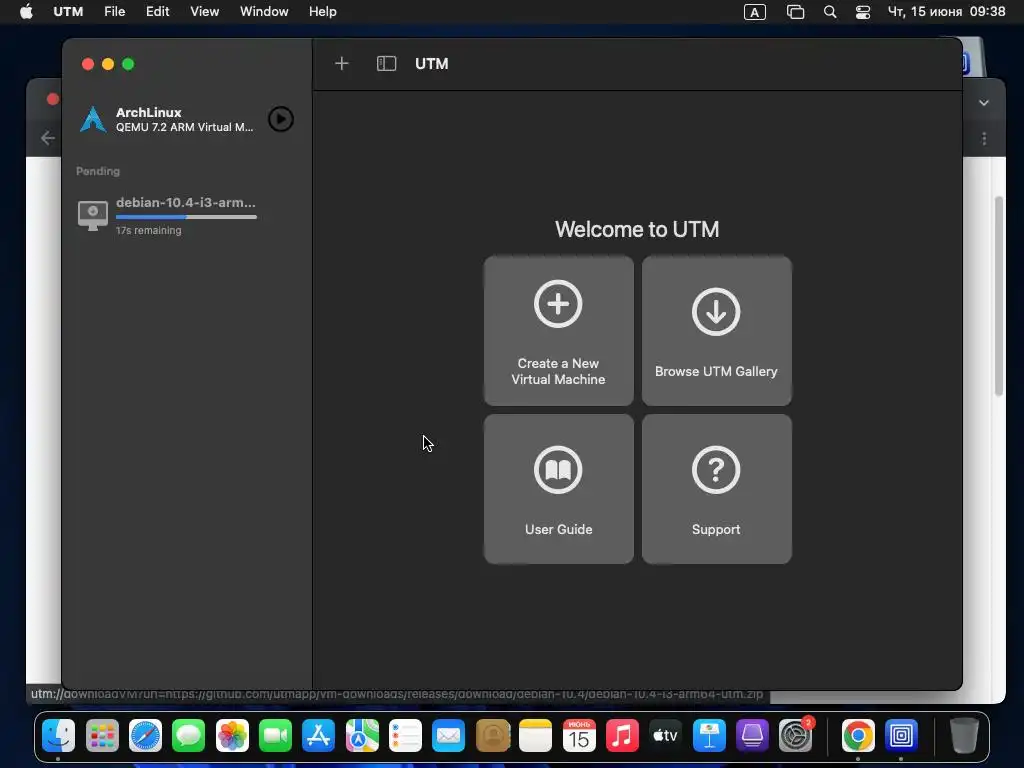Viewport: 1024px width, 768px height.
Task: Click the Arch Linux logo icon
Action: click(93, 120)
